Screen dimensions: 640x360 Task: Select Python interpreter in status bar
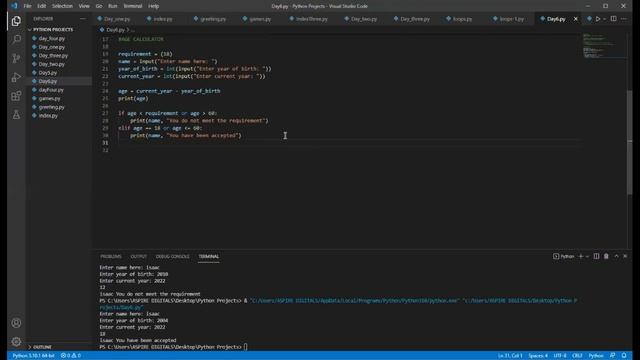click(33, 356)
